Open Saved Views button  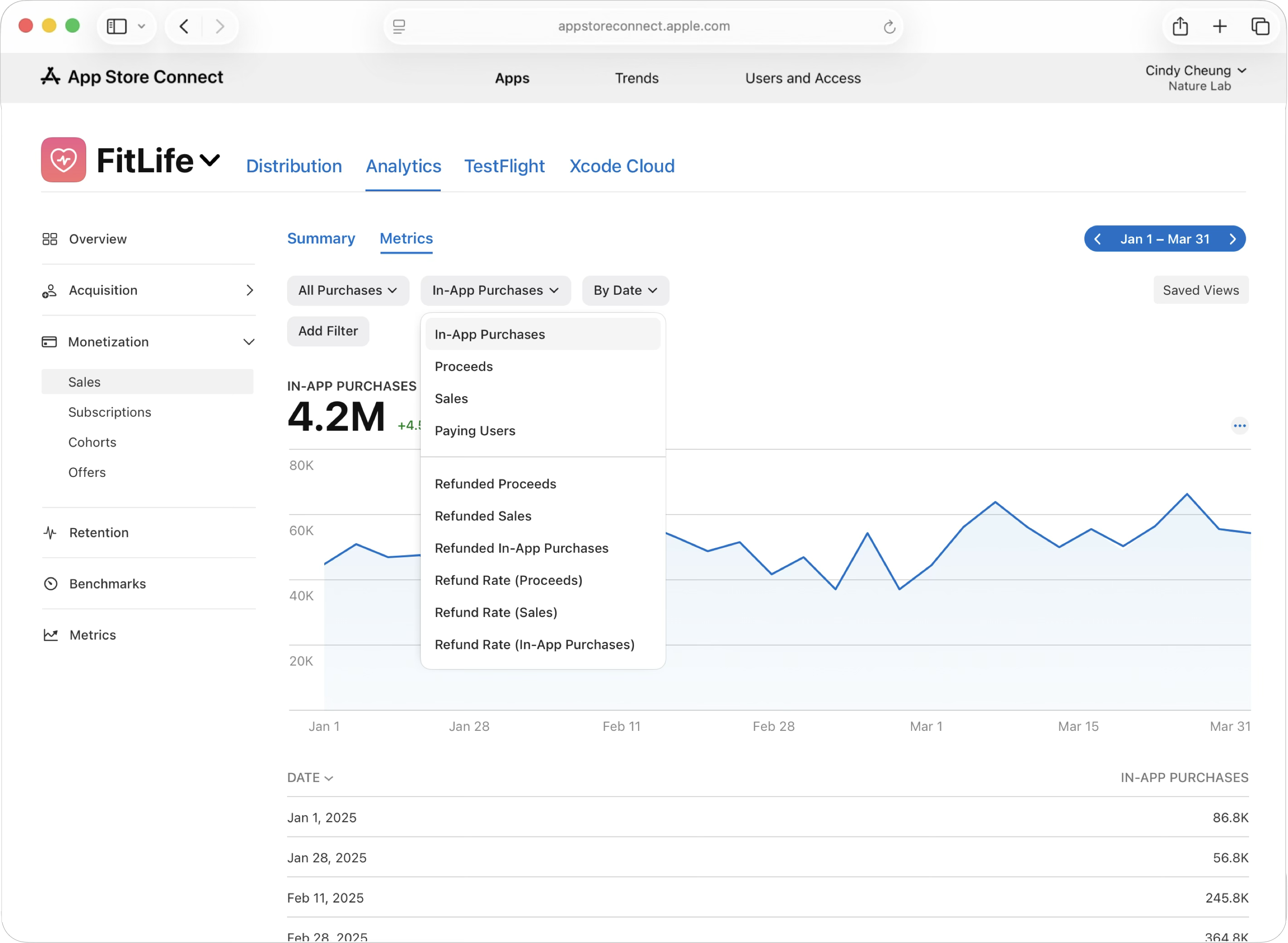pyautogui.click(x=1200, y=291)
